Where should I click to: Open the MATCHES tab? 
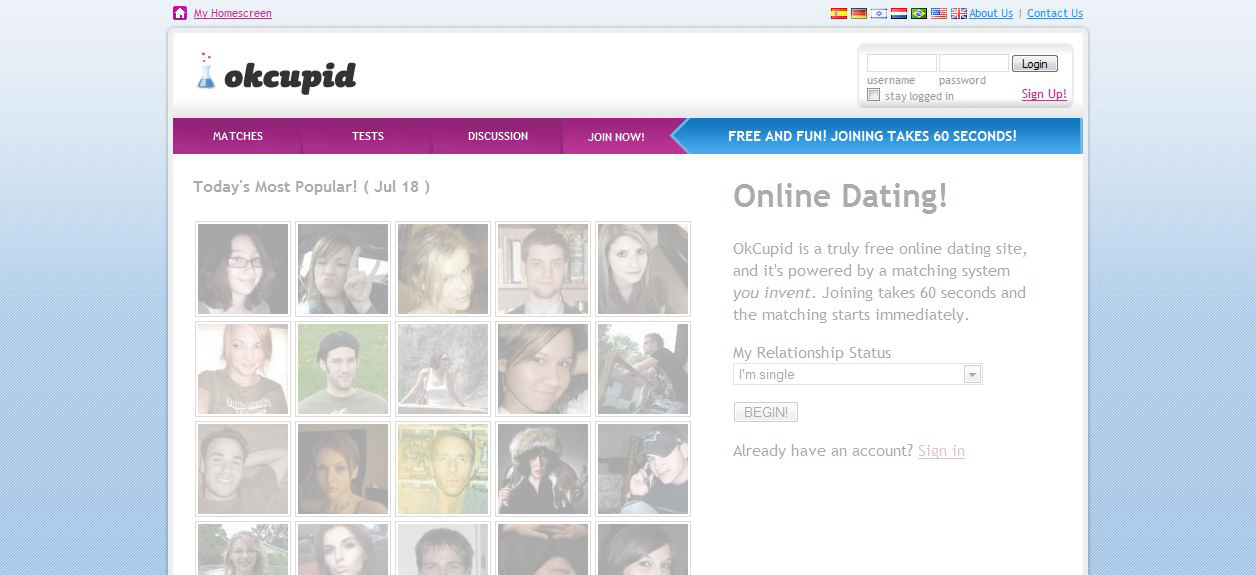[x=238, y=136]
